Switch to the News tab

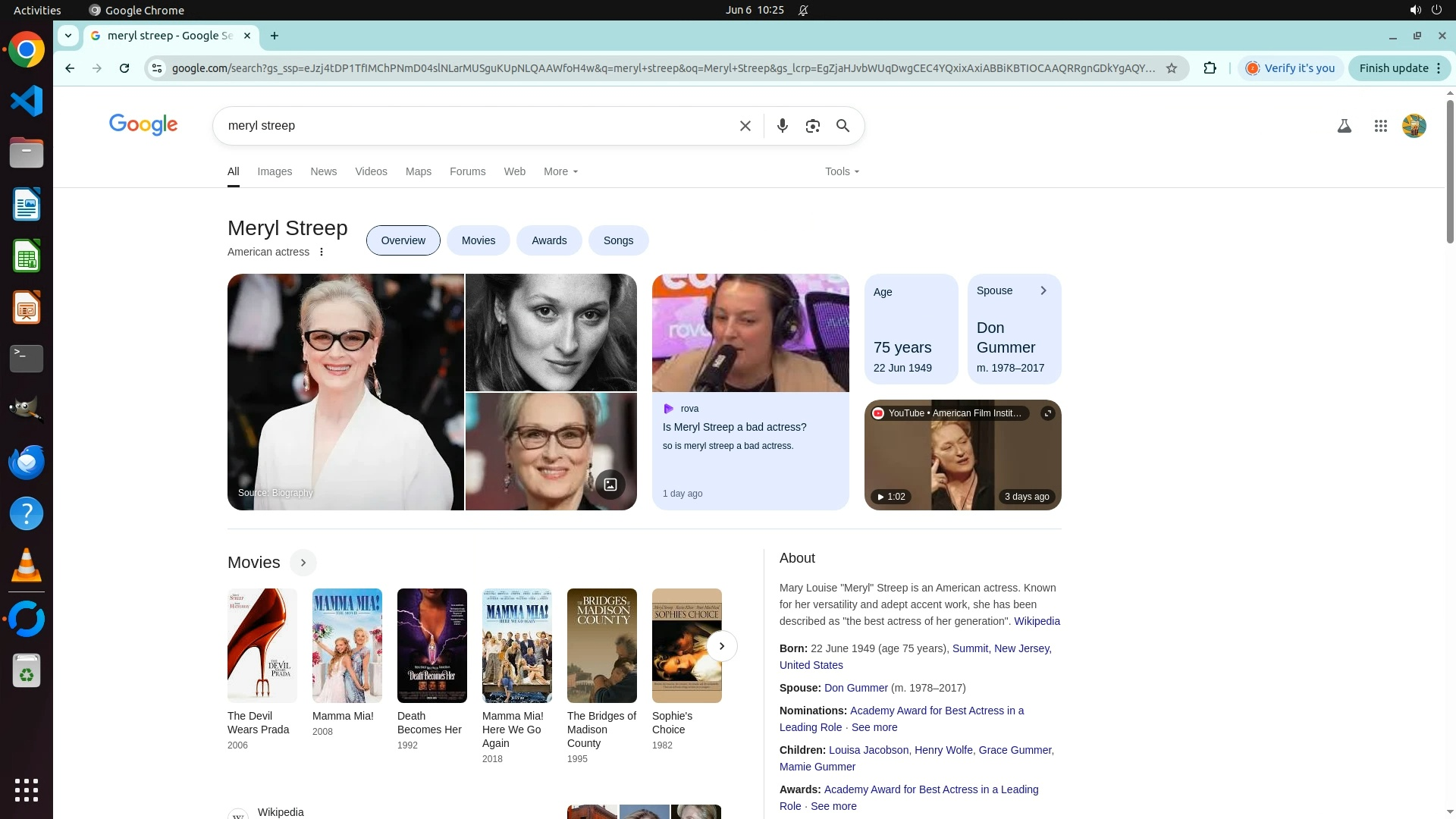[323, 171]
